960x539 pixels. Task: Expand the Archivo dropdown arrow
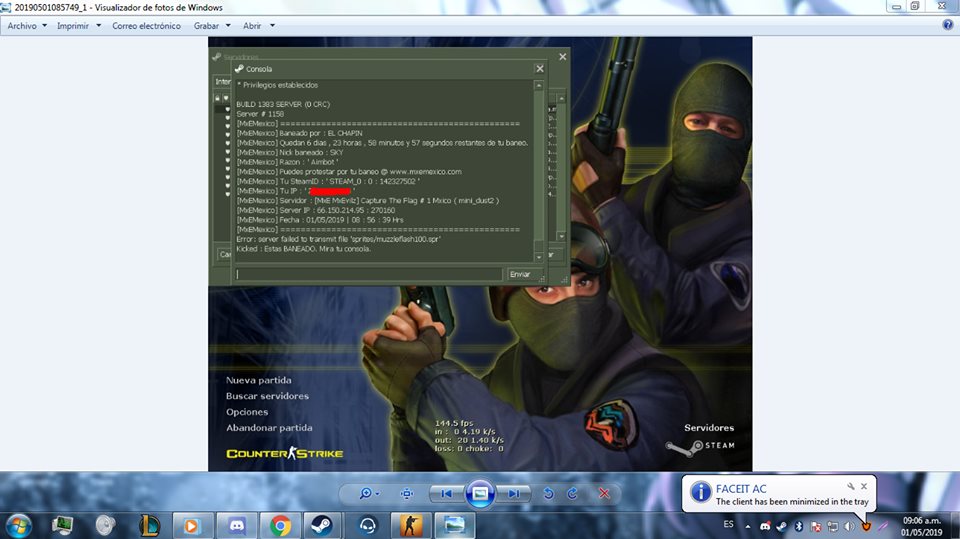click(x=44, y=26)
